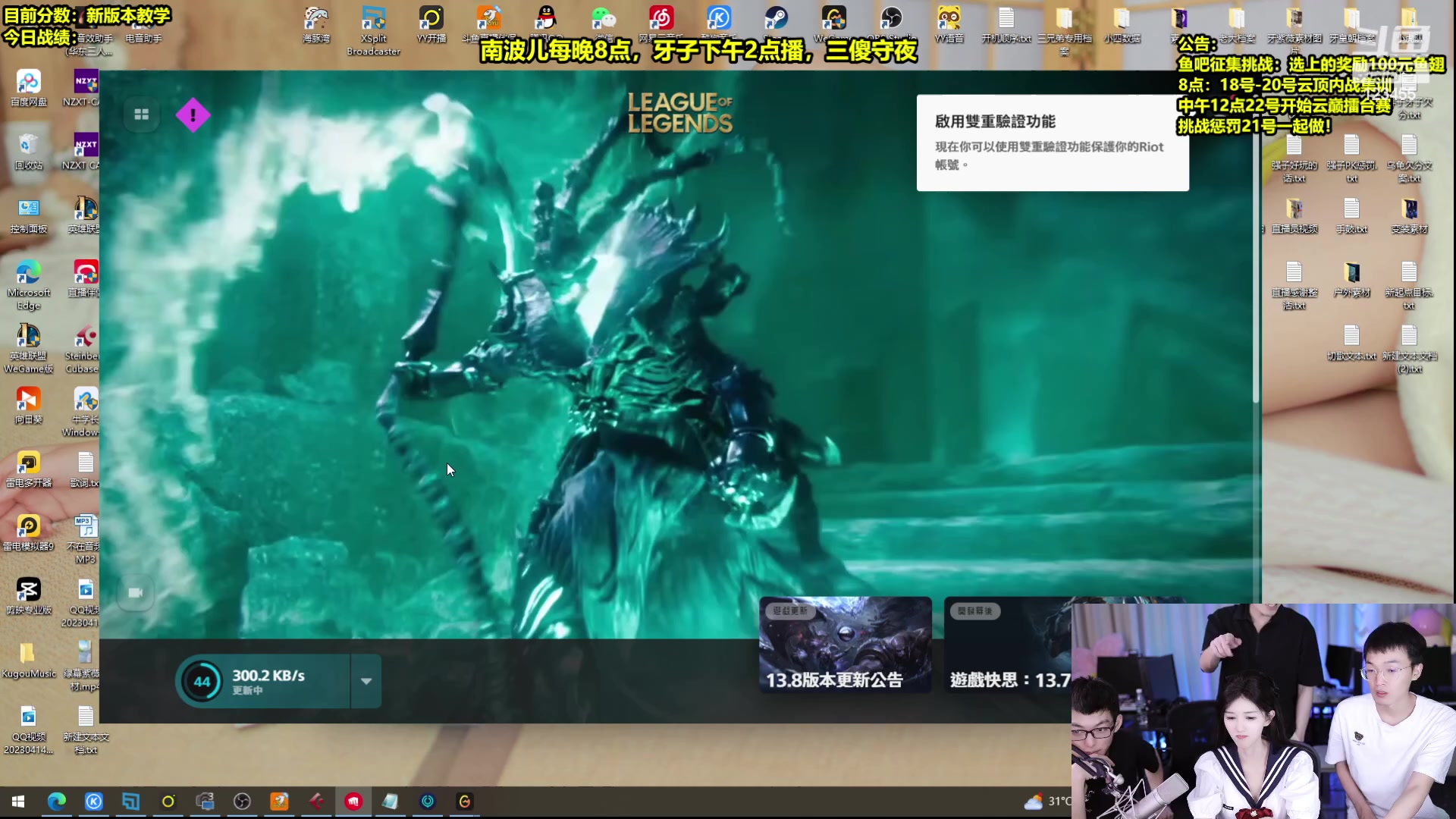Open the Kugou K icon on taskbar
Image resolution: width=1456 pixels, height=819 pixels.
[94, 802]
